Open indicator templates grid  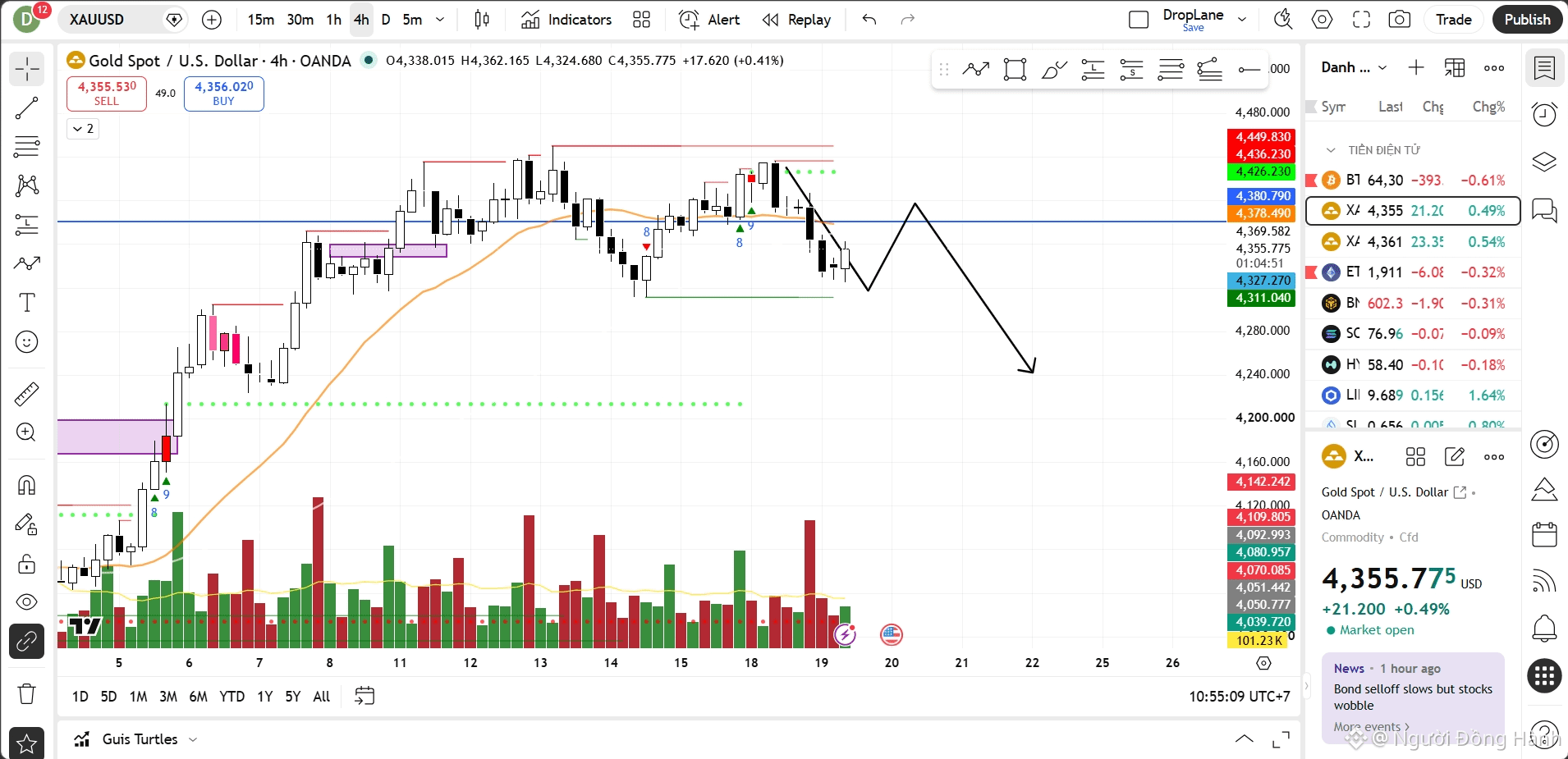[642, 20]
